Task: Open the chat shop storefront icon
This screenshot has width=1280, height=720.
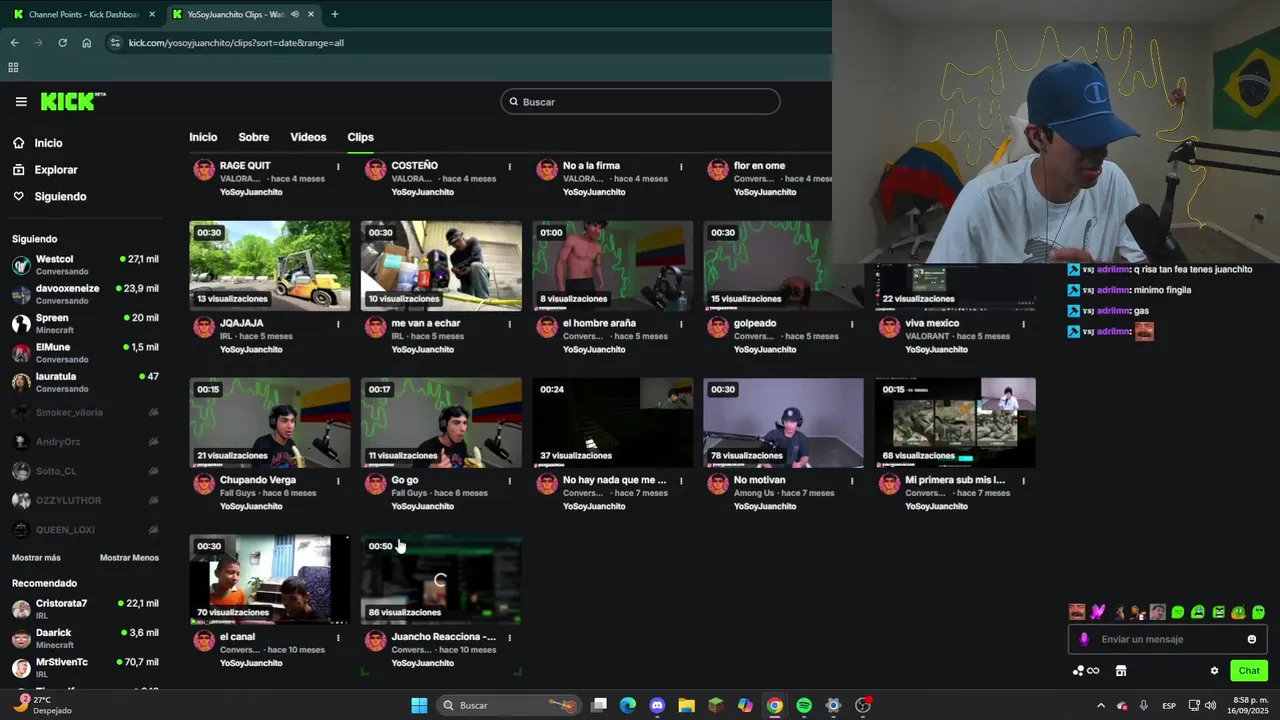Action: coord(1121,671)
